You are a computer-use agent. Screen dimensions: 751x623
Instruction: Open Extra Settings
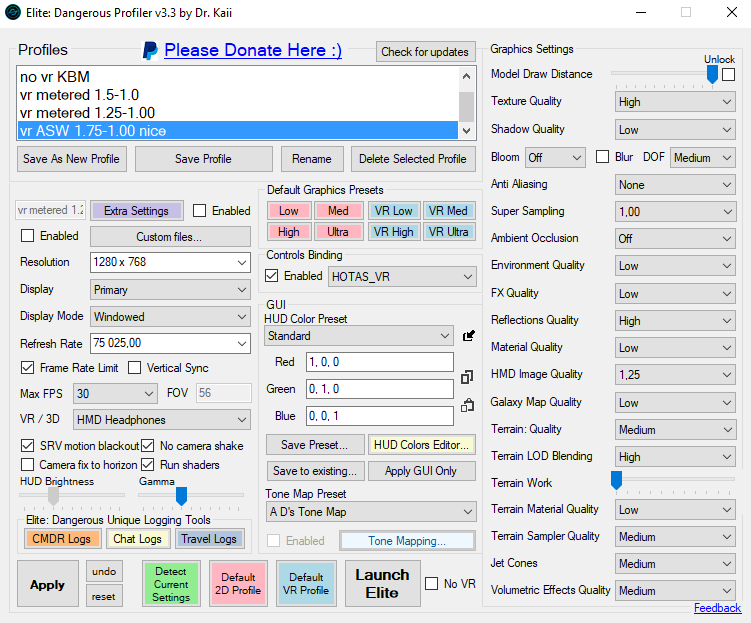tap(137, 211)
